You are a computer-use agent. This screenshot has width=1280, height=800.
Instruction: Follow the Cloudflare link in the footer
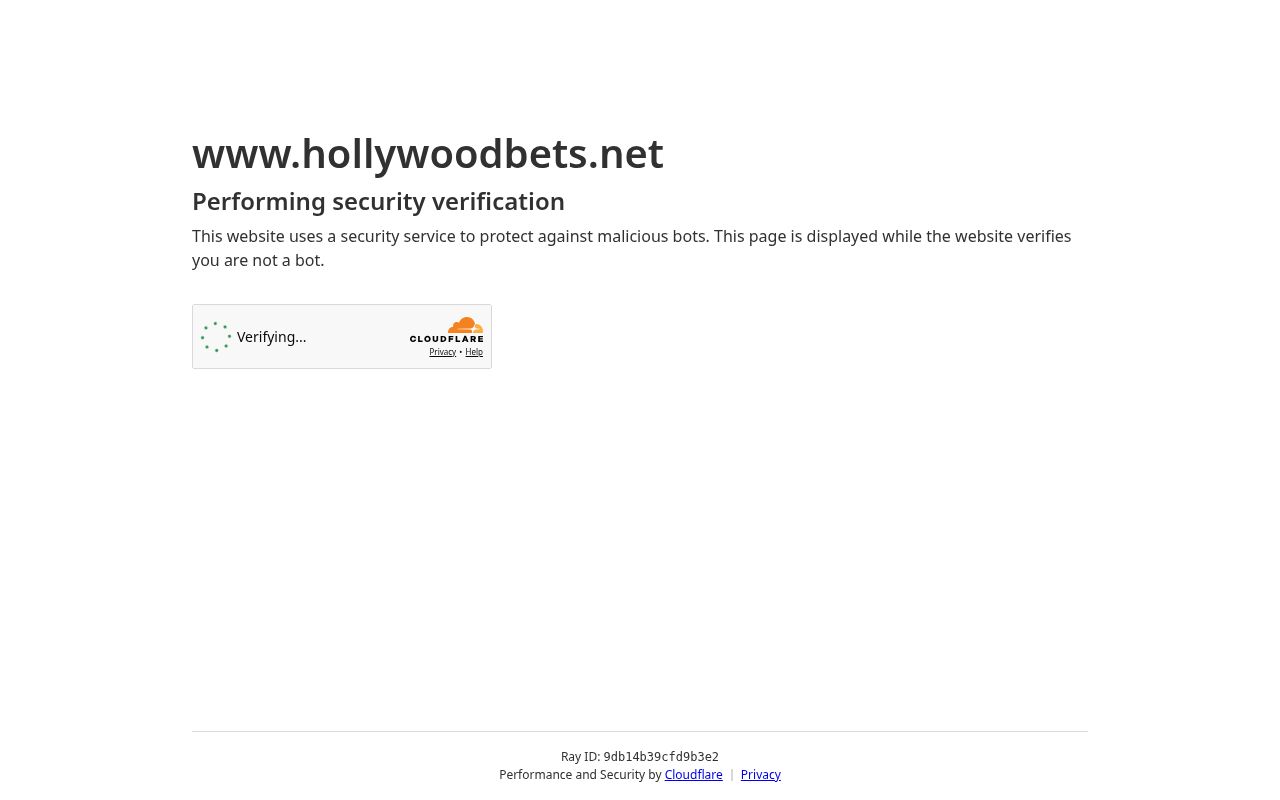click(693, 775)
